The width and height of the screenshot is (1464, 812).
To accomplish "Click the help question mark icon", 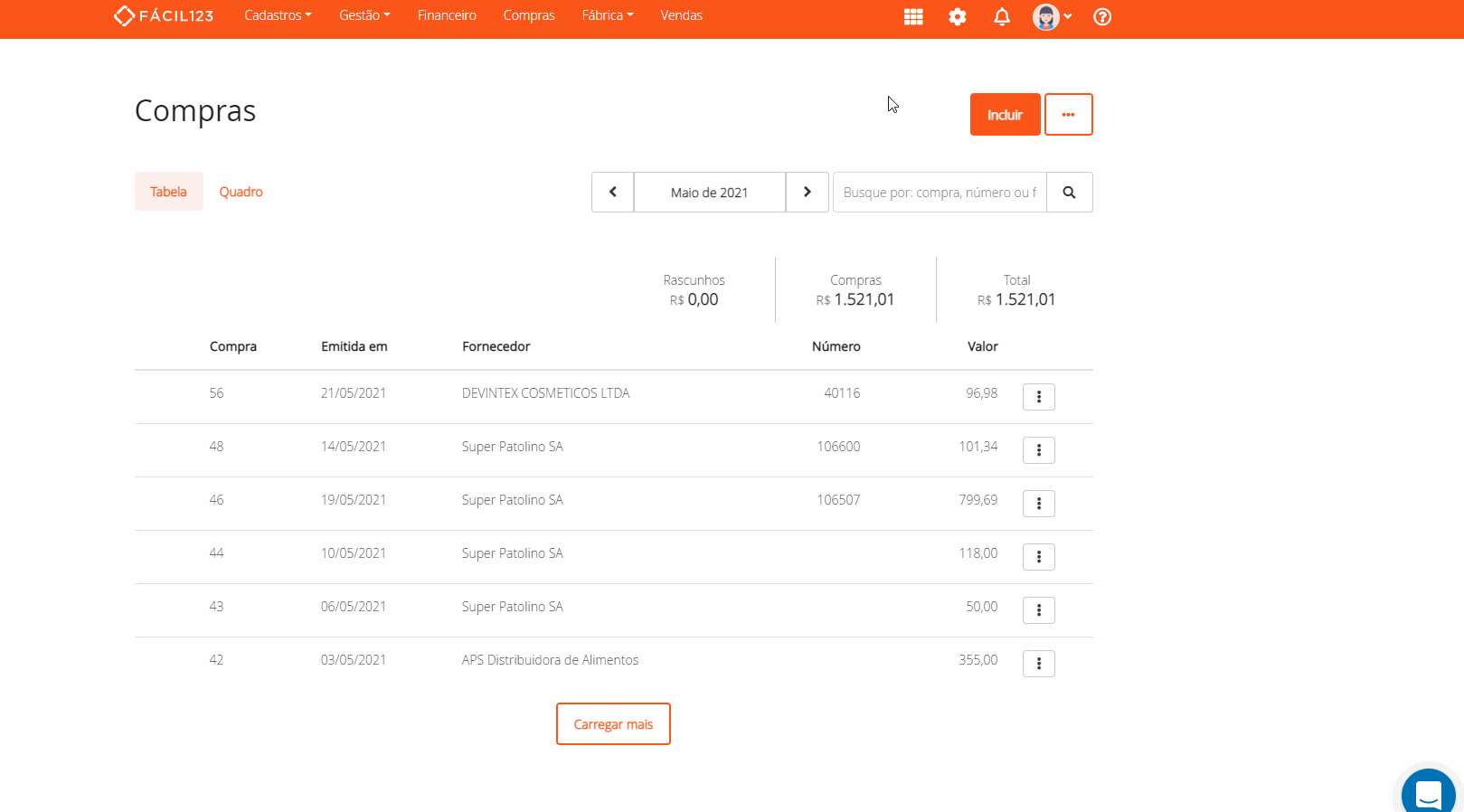I will click(x=1102, y=16).
